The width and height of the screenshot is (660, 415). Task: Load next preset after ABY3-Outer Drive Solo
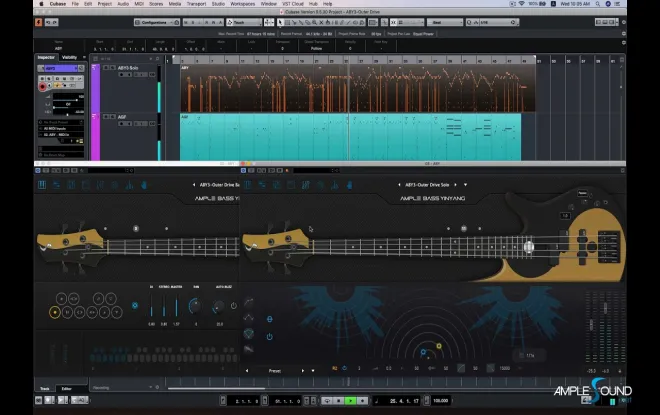click(455, 185)
